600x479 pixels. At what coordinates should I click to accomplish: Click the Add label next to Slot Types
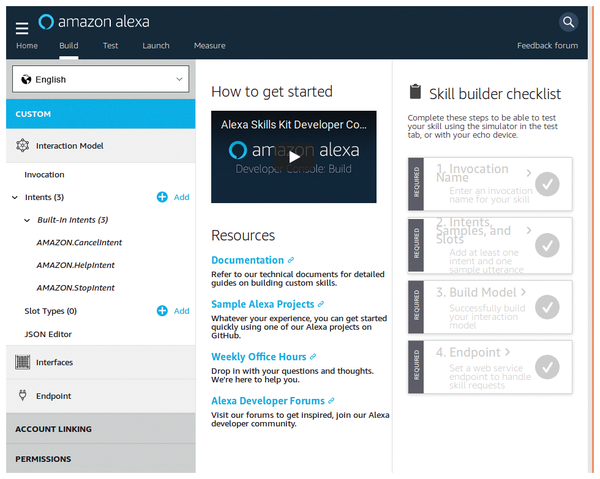click(181, 311)
